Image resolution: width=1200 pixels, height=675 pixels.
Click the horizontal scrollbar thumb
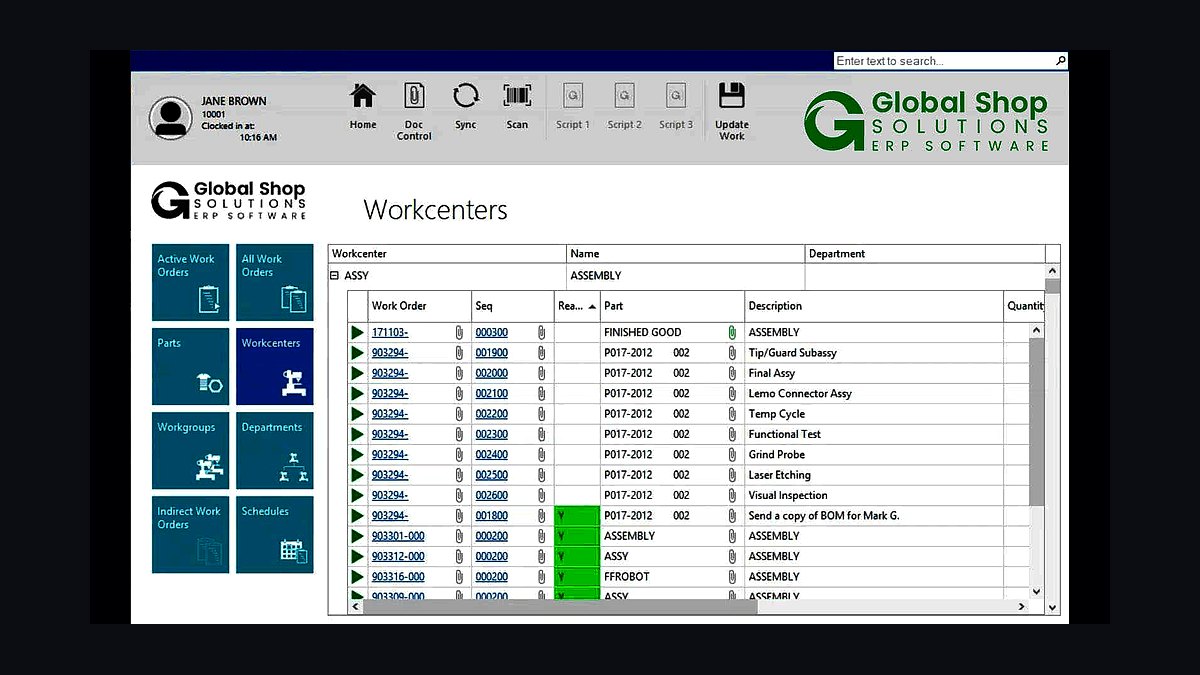point(560,606)
